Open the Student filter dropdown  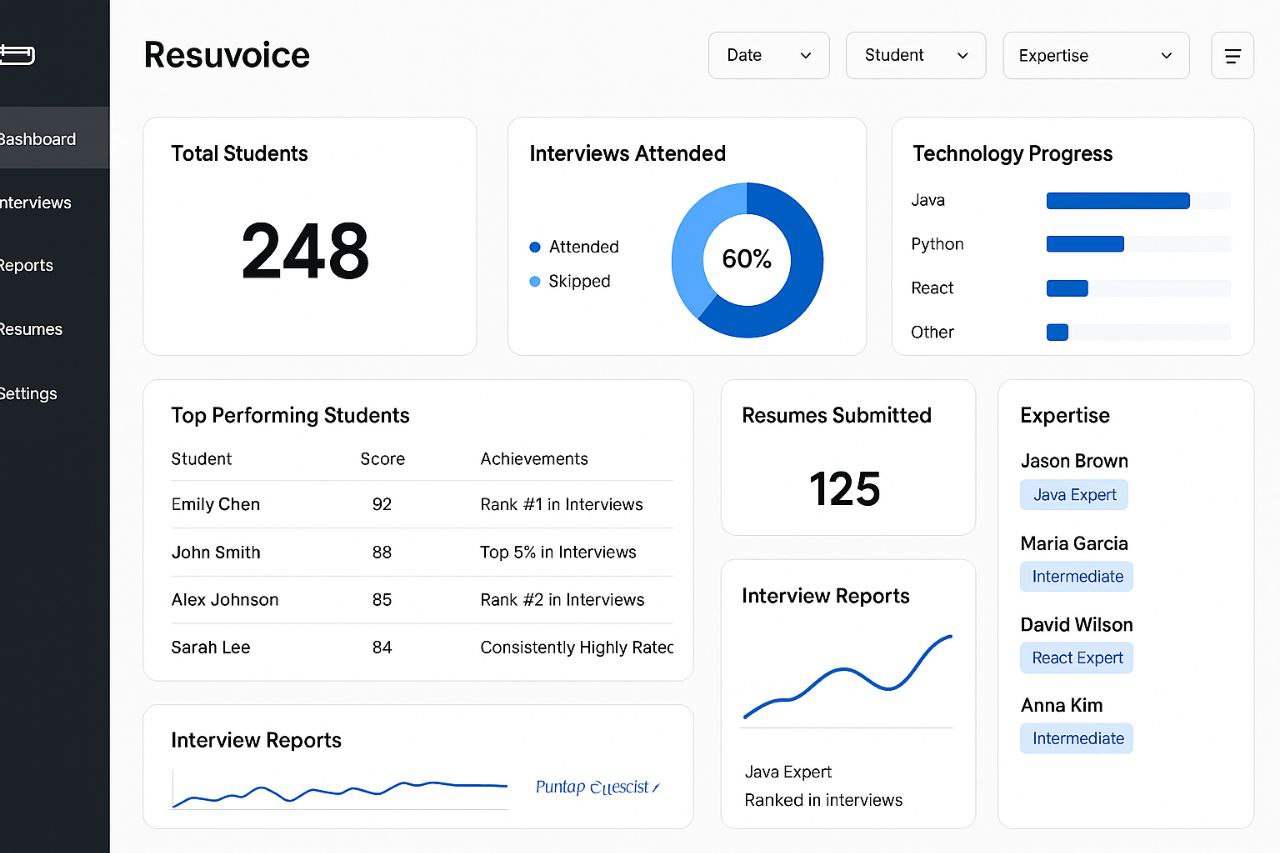coord(915,55)
